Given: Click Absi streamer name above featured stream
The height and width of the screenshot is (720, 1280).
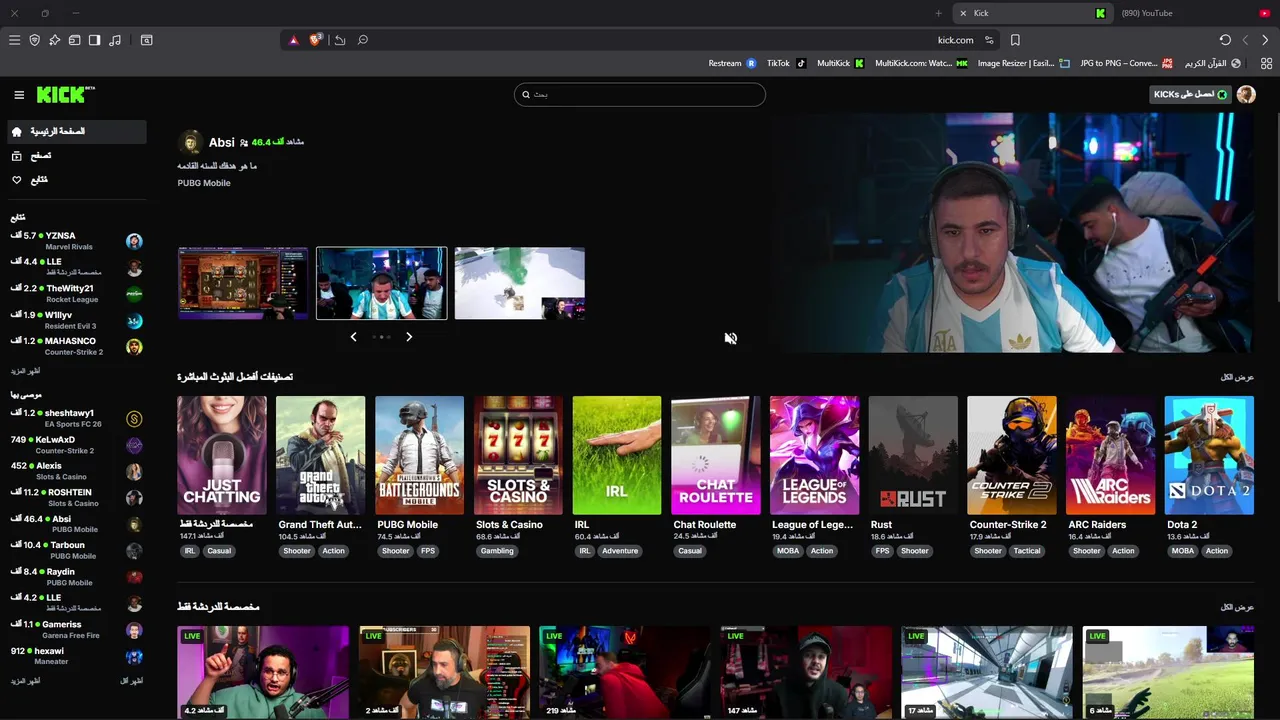Looking at the screenshot, I should (x=222, y=142).
